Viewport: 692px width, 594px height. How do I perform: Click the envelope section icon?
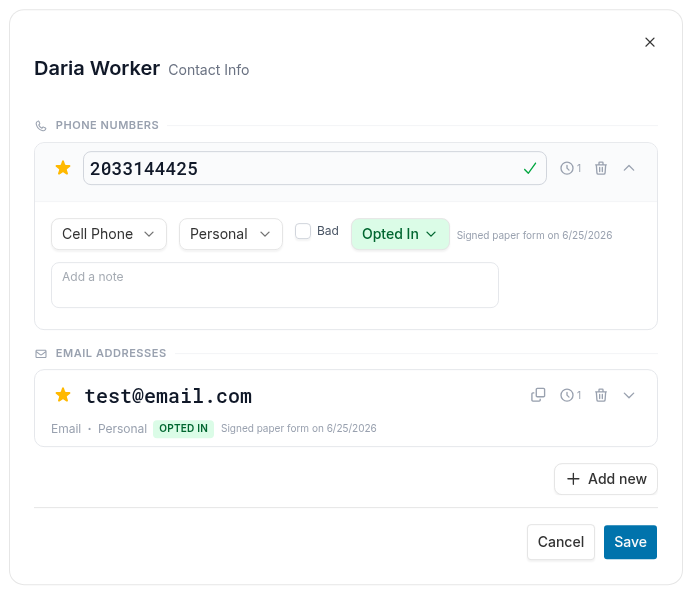coord(41,354)
